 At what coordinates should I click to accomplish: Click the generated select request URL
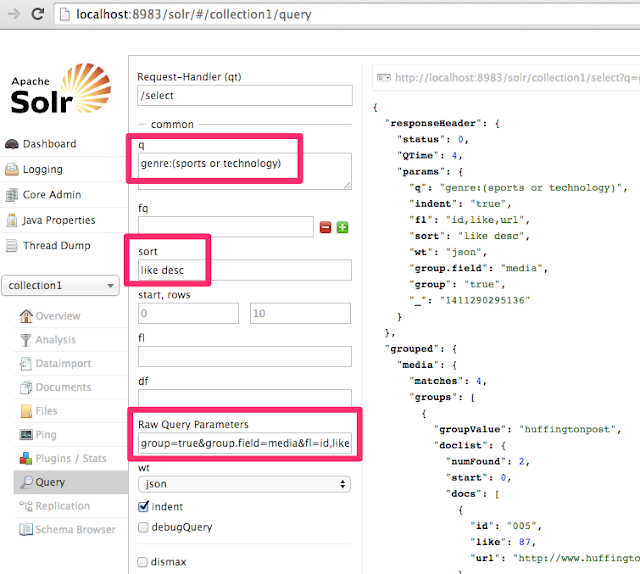[x=517, y=78]
